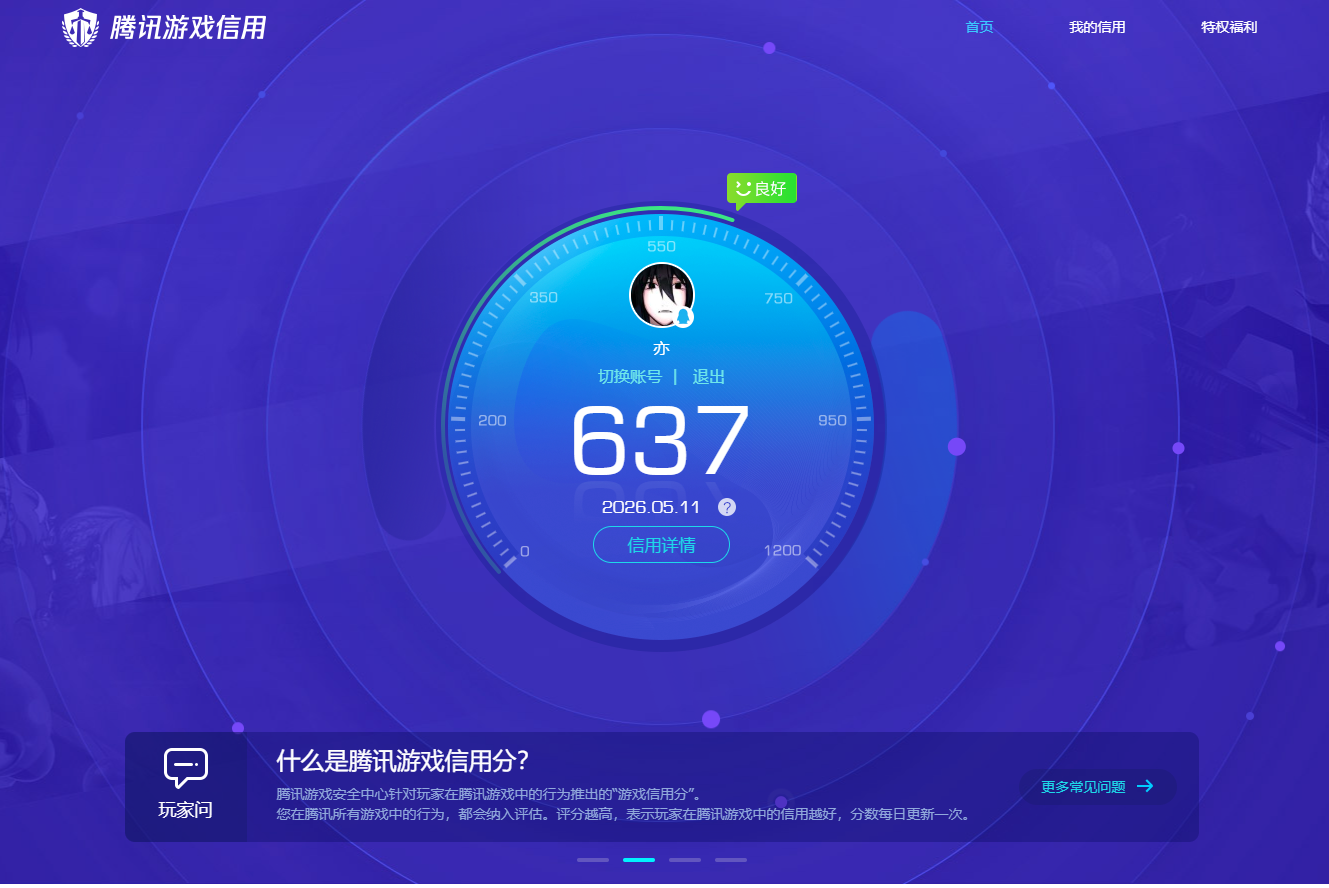Click the credit score 637
The image size is (1329, 888).
click(661, 441)
